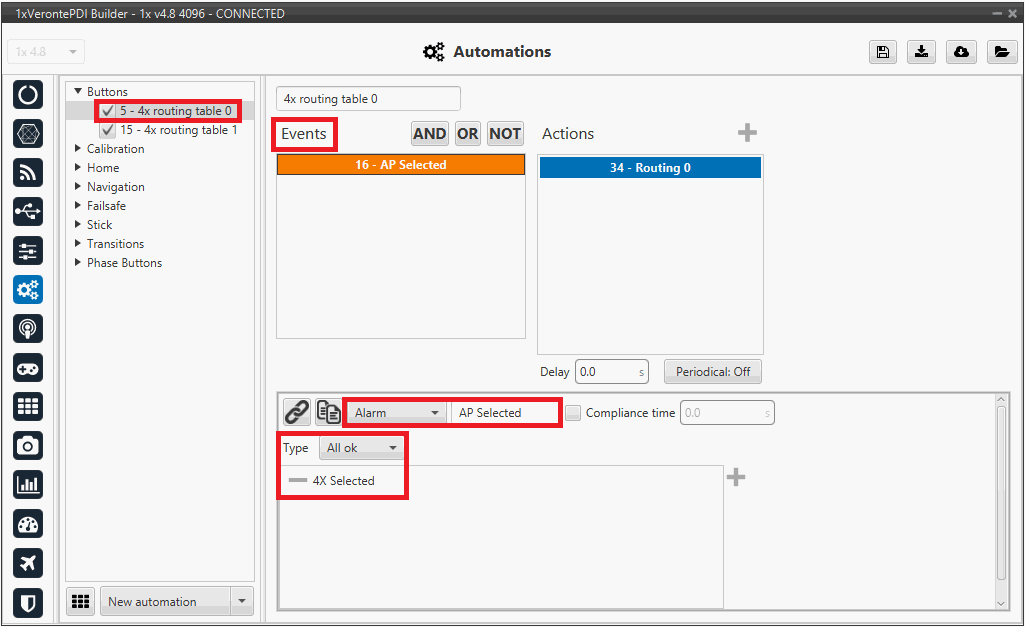The width and height of the screenshot is (1025, 627).
Task: Click the chain link icon in event panel
Action: (x=297, y=412)
